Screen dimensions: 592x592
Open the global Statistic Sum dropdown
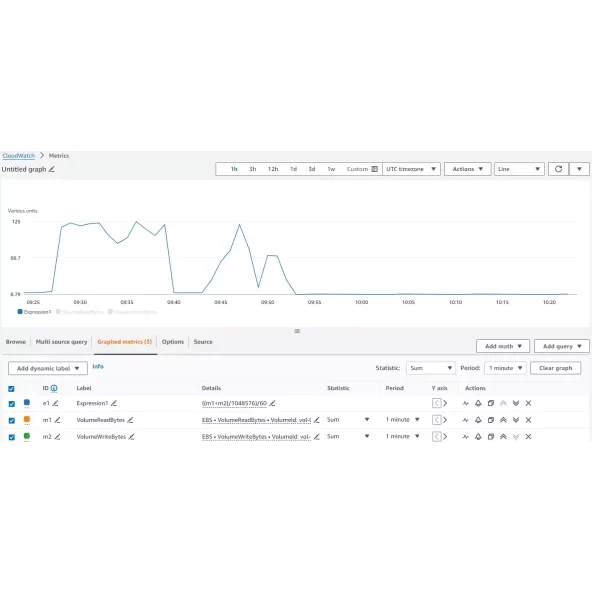tap(430, 368)
